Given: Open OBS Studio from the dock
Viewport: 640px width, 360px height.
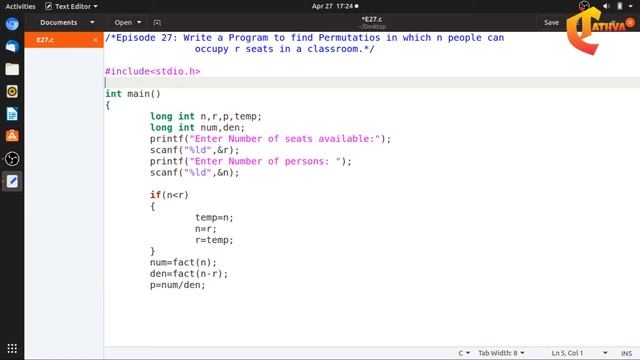Looking at the screenshot, I should [12, 158].
